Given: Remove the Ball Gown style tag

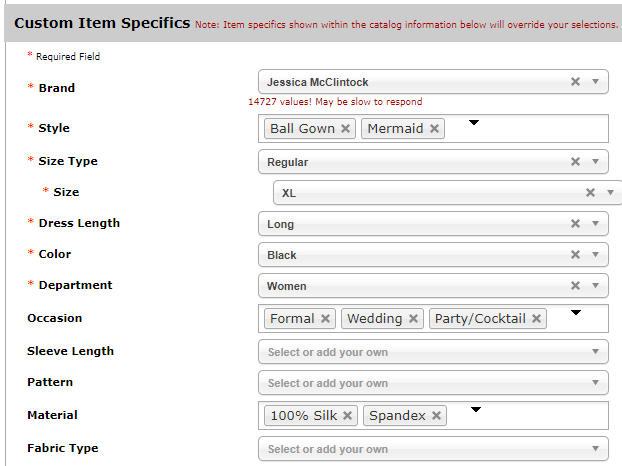Looking at the screenshot, I should click(x=345, y=128).
